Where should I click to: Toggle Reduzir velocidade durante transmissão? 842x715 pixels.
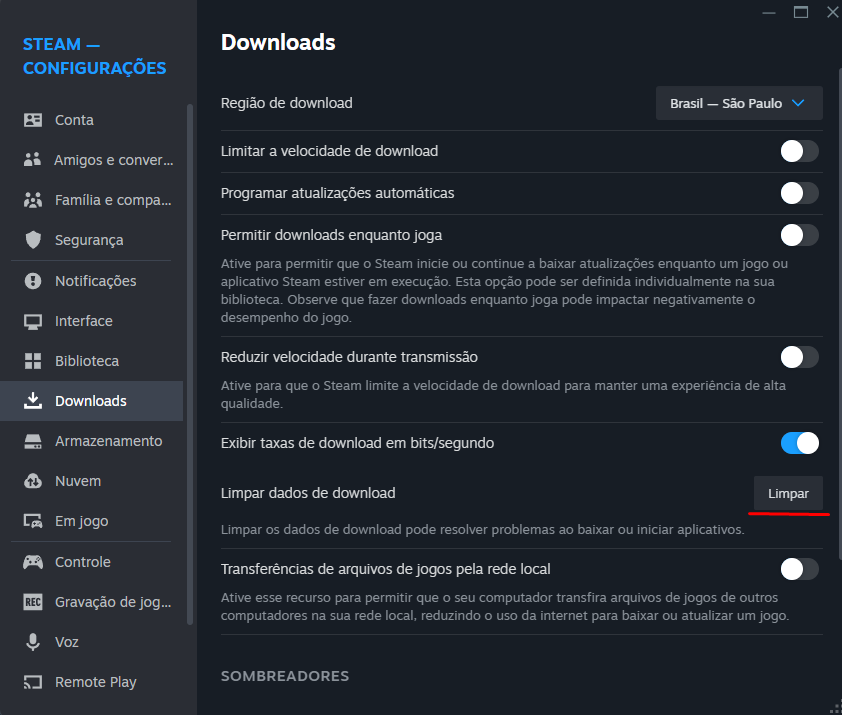tap(800, 357)
